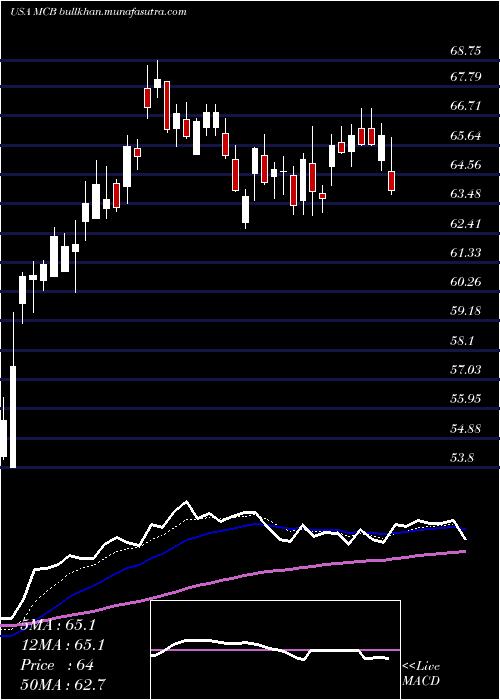Open the MACD inset chart panel
Screen dimensions: 500x700
click(275, 650)
